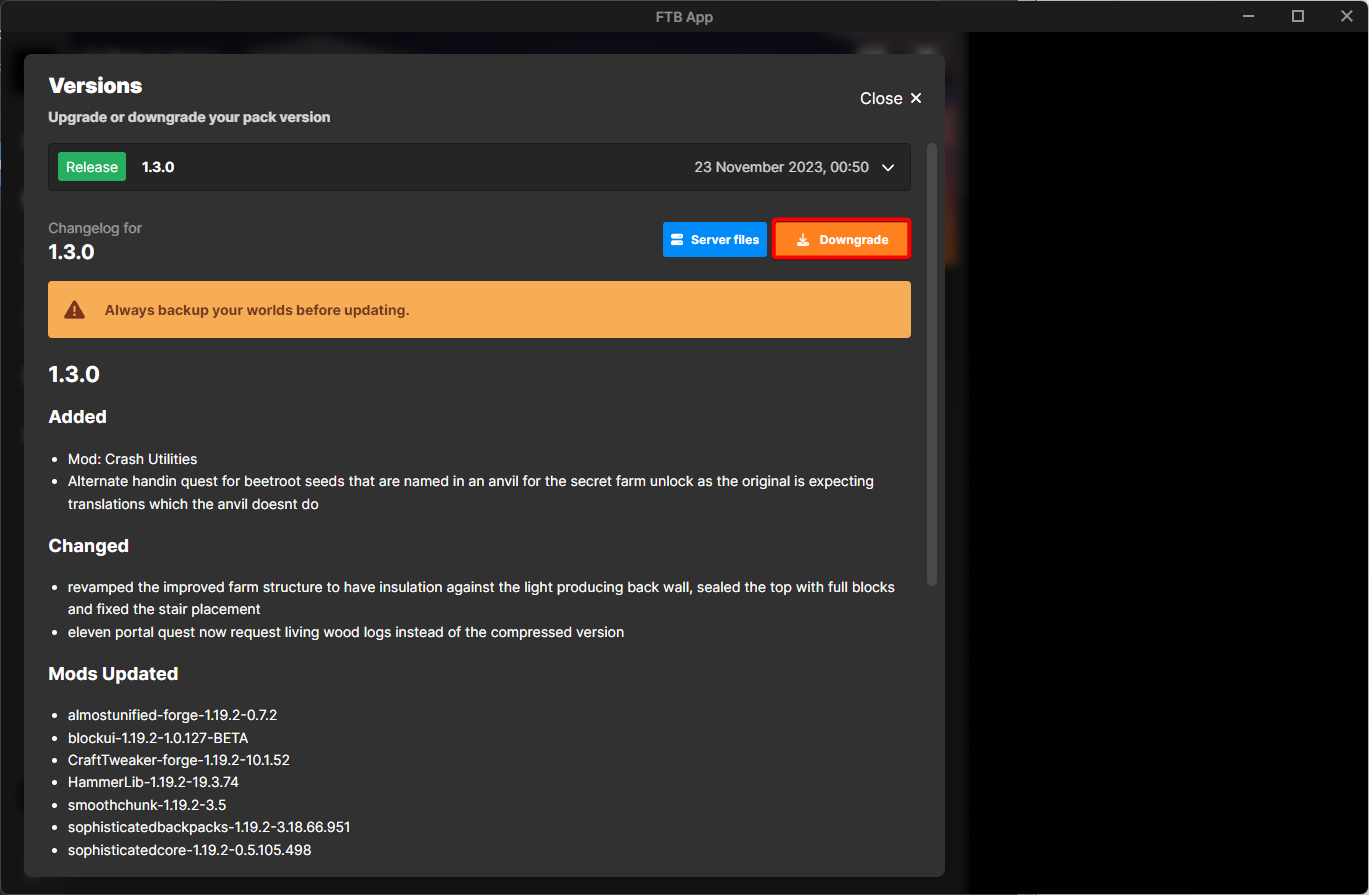
Task: Click 'blockui-1.19.2-1.0.127-BETA' entry
Action: [x=158, y=738]
